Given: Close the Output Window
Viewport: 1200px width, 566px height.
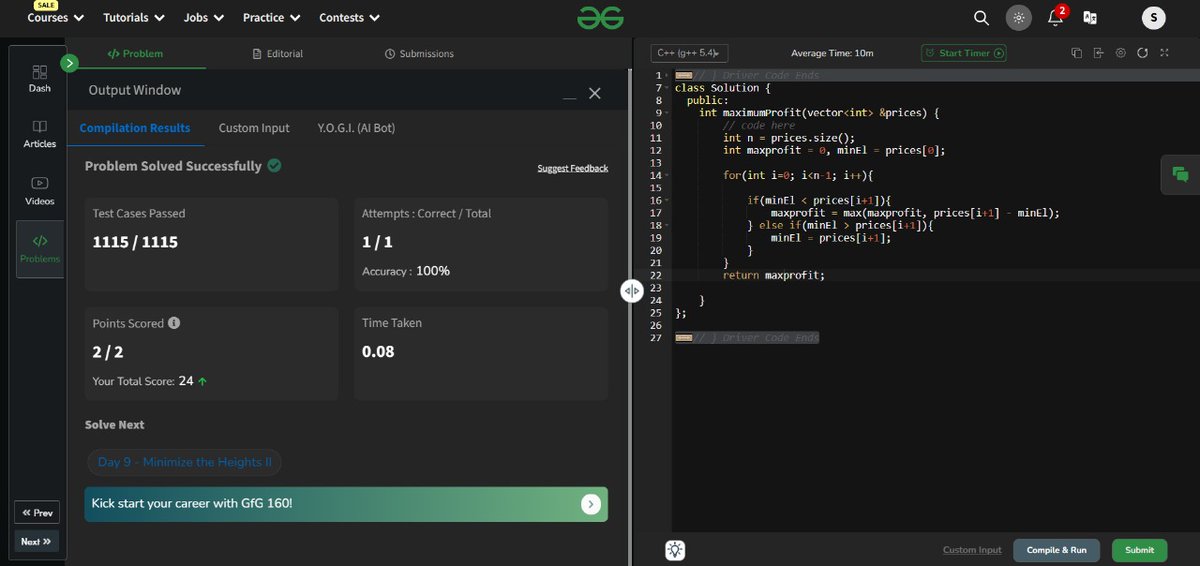Looking at the screenshot, I should pyautogui.click(x=594, y=93).
